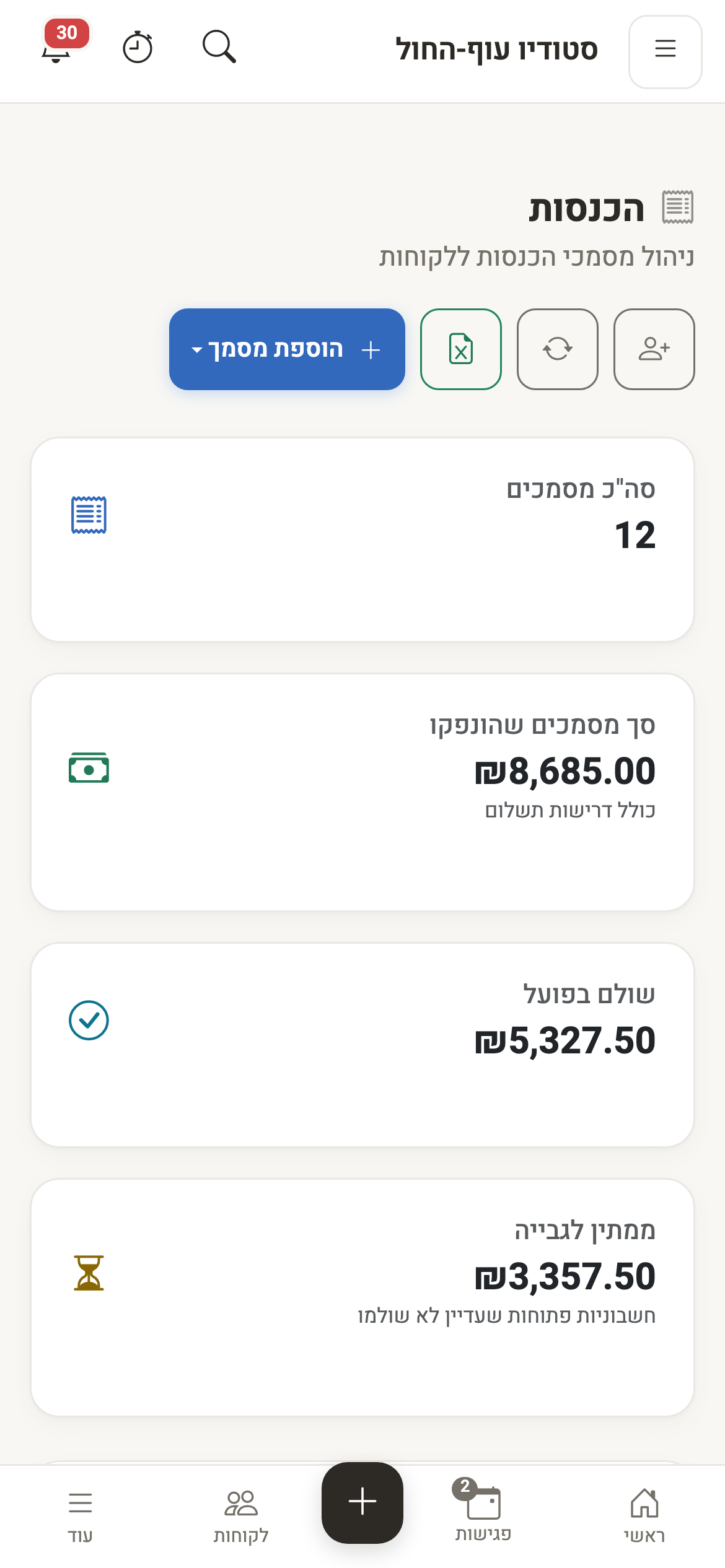725x1568 pixels.
Task: Export documents to Excel
Action: [461, 349]
